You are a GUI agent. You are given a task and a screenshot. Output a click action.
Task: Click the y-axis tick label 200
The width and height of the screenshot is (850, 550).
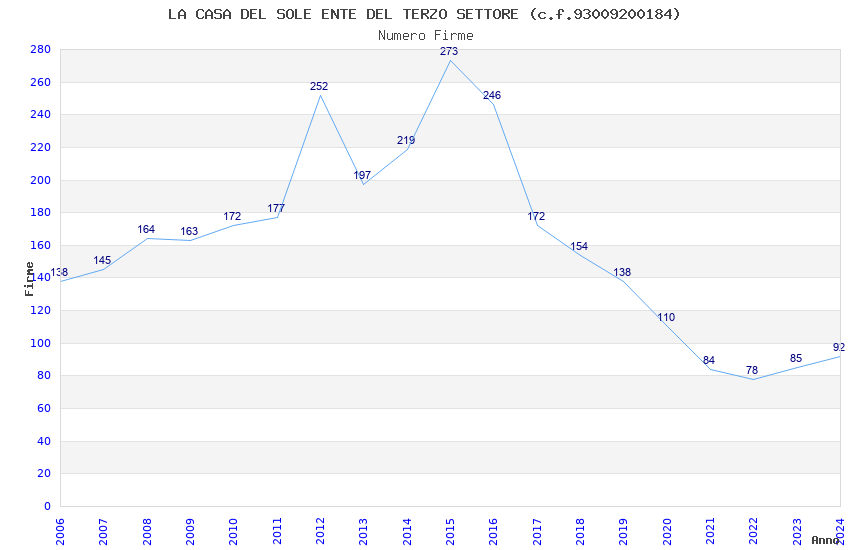[x=41, y=180]
